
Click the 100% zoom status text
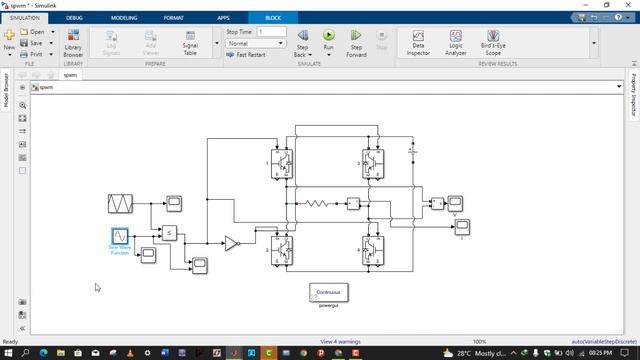pos(480,342)
